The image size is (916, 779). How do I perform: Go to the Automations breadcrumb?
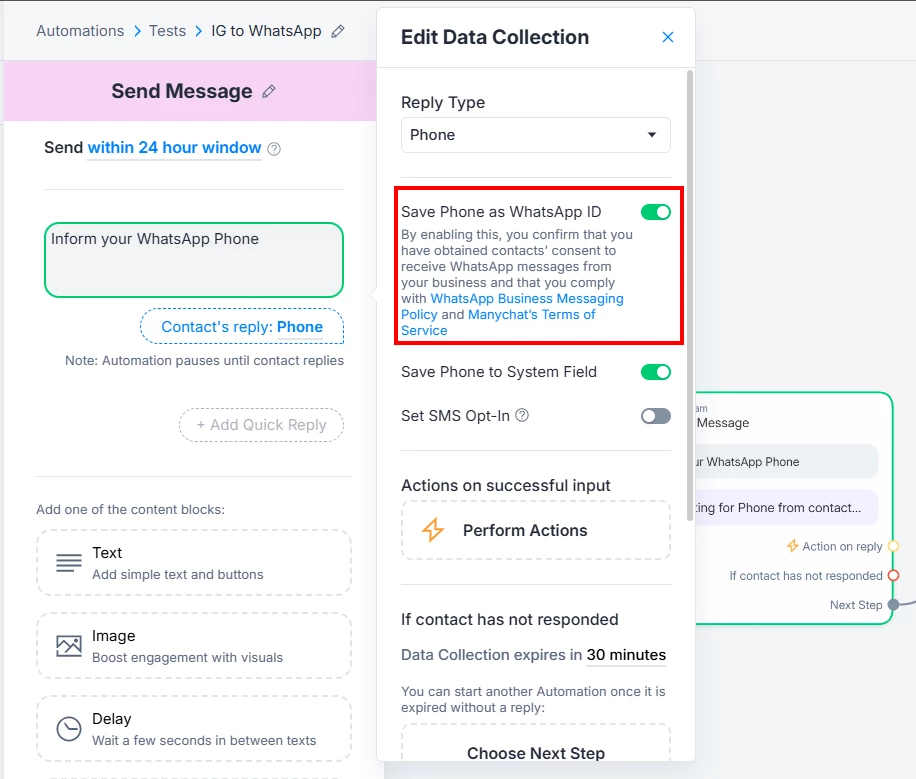[x=80, y=31]
